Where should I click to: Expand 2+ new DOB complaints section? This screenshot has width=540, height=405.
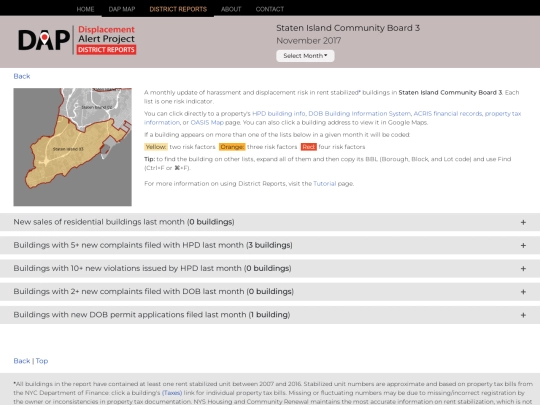pyautogui.click(x=270, y=292)
